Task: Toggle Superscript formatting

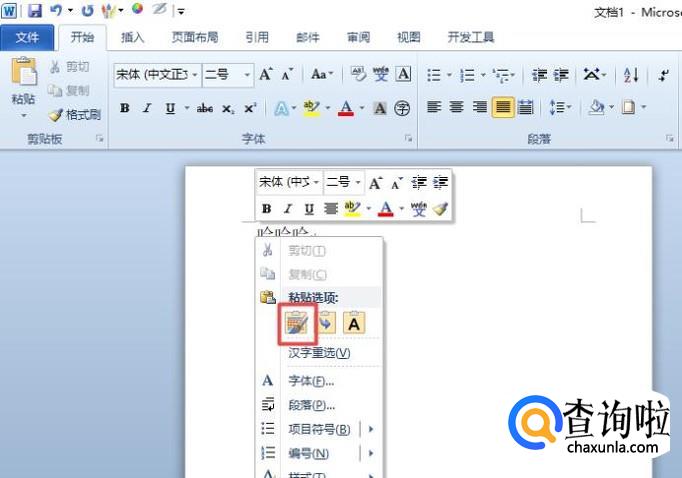Action: [x=250, y=108]
